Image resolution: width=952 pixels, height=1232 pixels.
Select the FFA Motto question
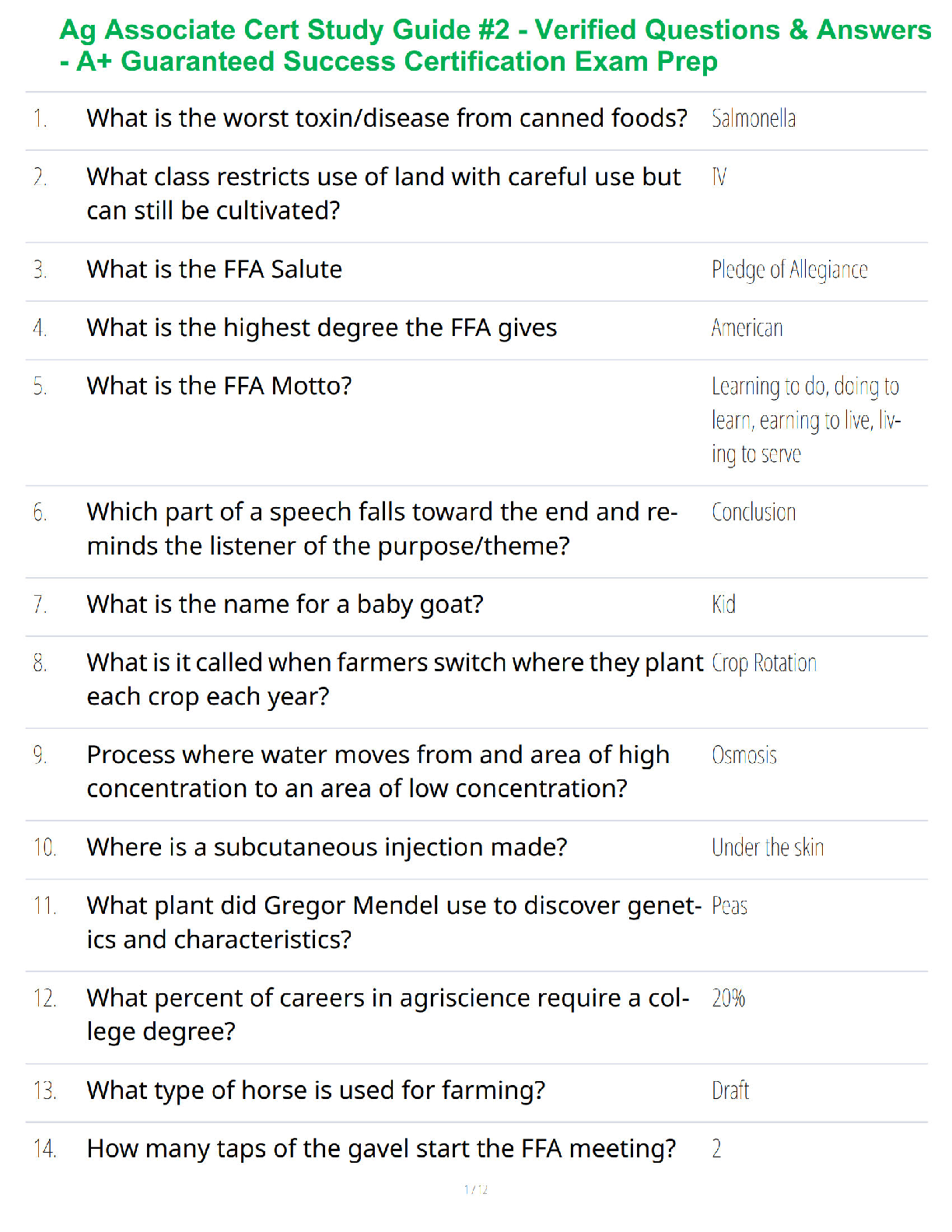pyautogui.click(x=219, y=386)
